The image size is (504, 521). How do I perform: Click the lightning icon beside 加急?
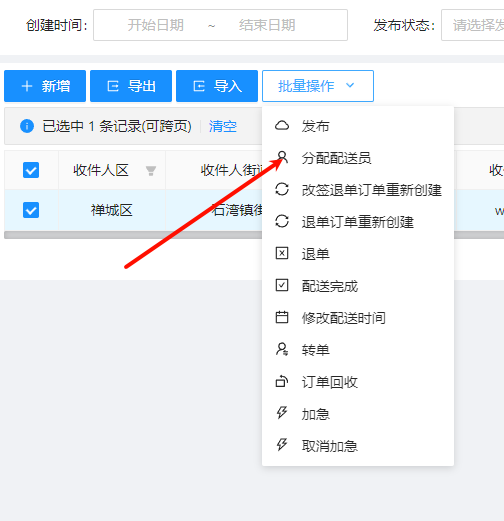point(282,413)
